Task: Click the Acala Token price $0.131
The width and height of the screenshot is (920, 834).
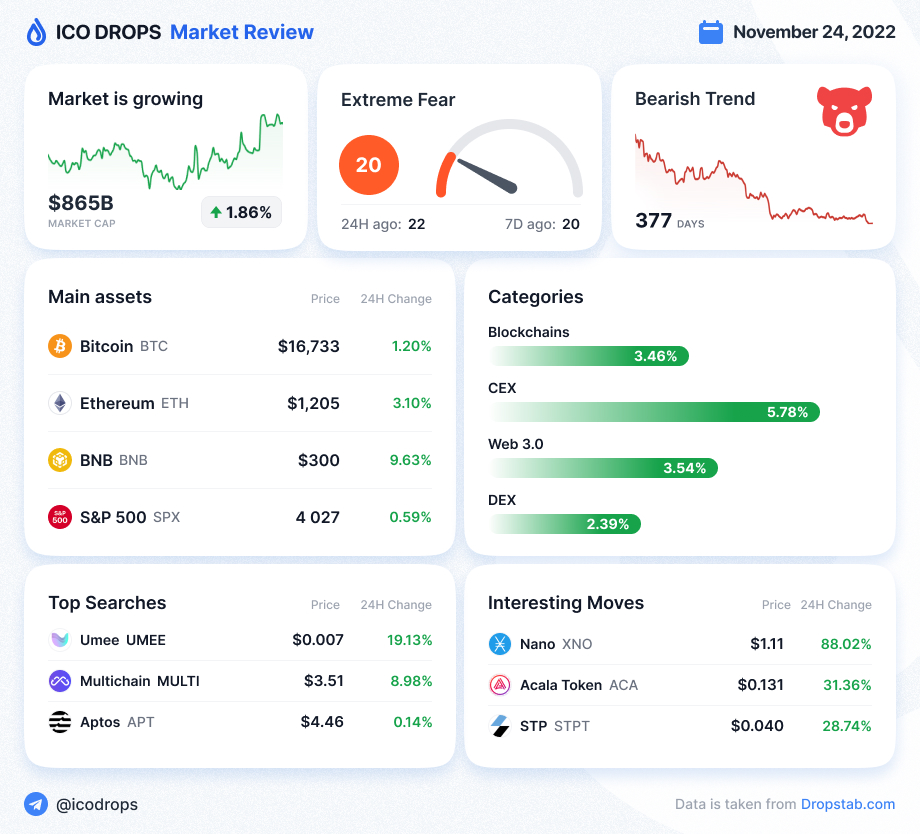Action: tap(760, 685)
